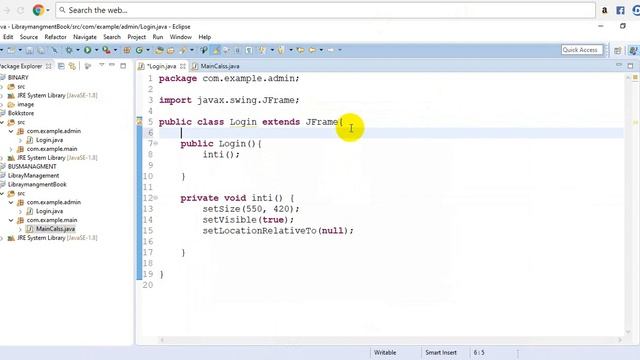Click the browser reload icon

(x=20, y=10)
